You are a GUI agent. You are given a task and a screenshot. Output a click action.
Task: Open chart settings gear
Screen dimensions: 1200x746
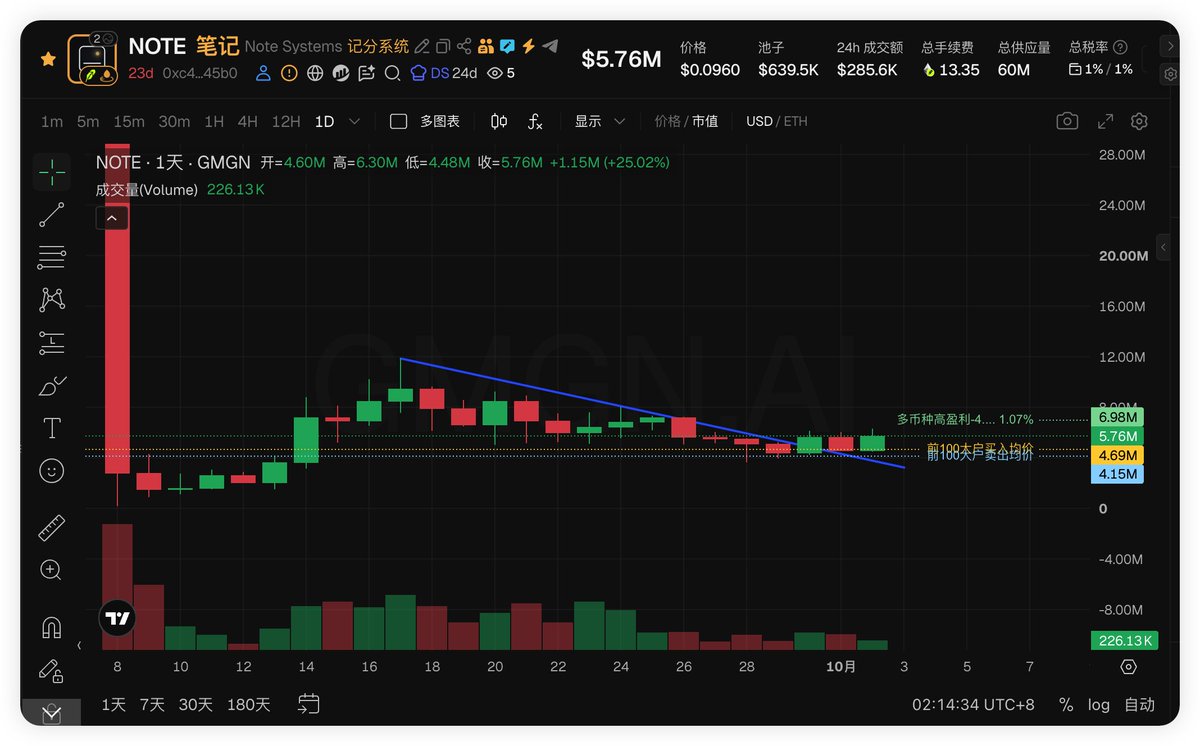1139,121
